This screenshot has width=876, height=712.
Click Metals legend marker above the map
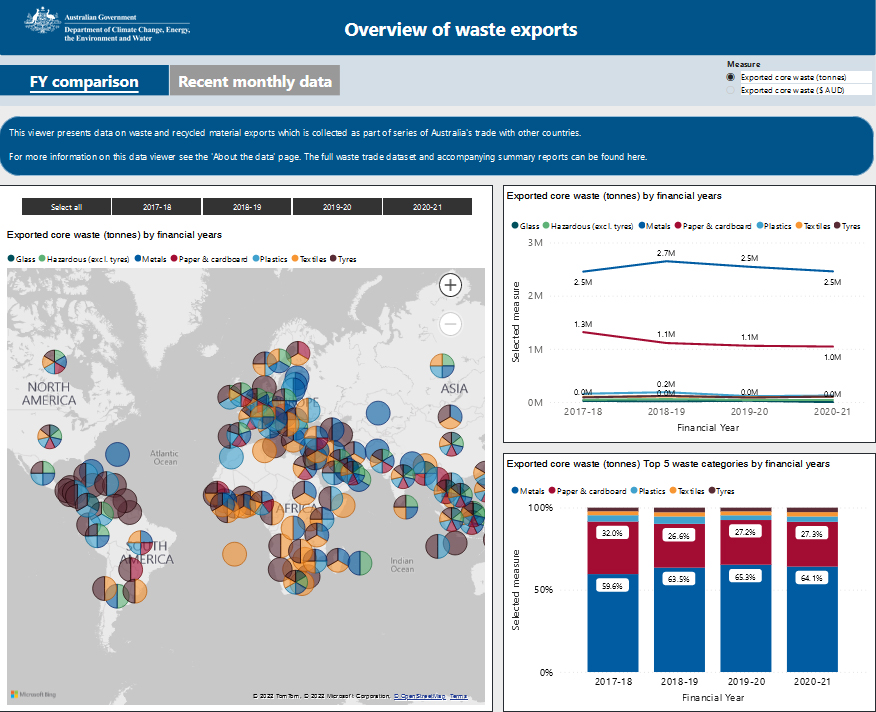pyautogui.click(x=135, y=259)
